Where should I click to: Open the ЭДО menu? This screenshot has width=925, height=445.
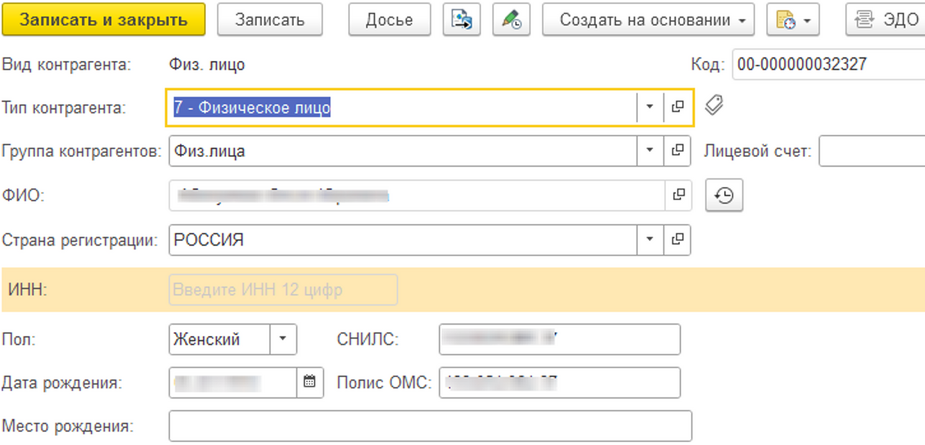pyautogui.click(x=884, y=20)
